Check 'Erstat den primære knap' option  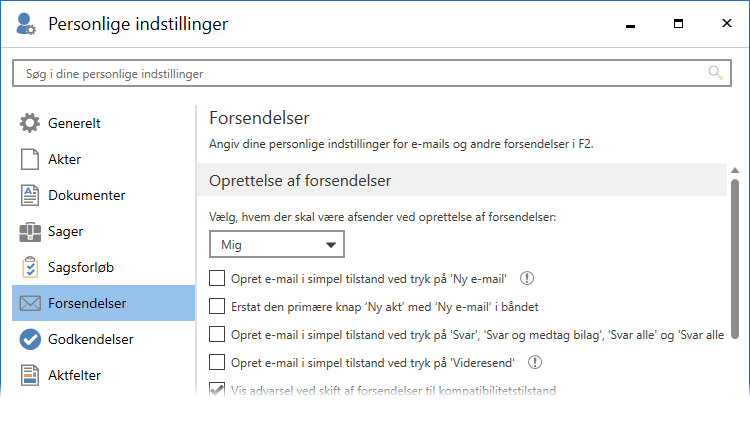[217, 306]
